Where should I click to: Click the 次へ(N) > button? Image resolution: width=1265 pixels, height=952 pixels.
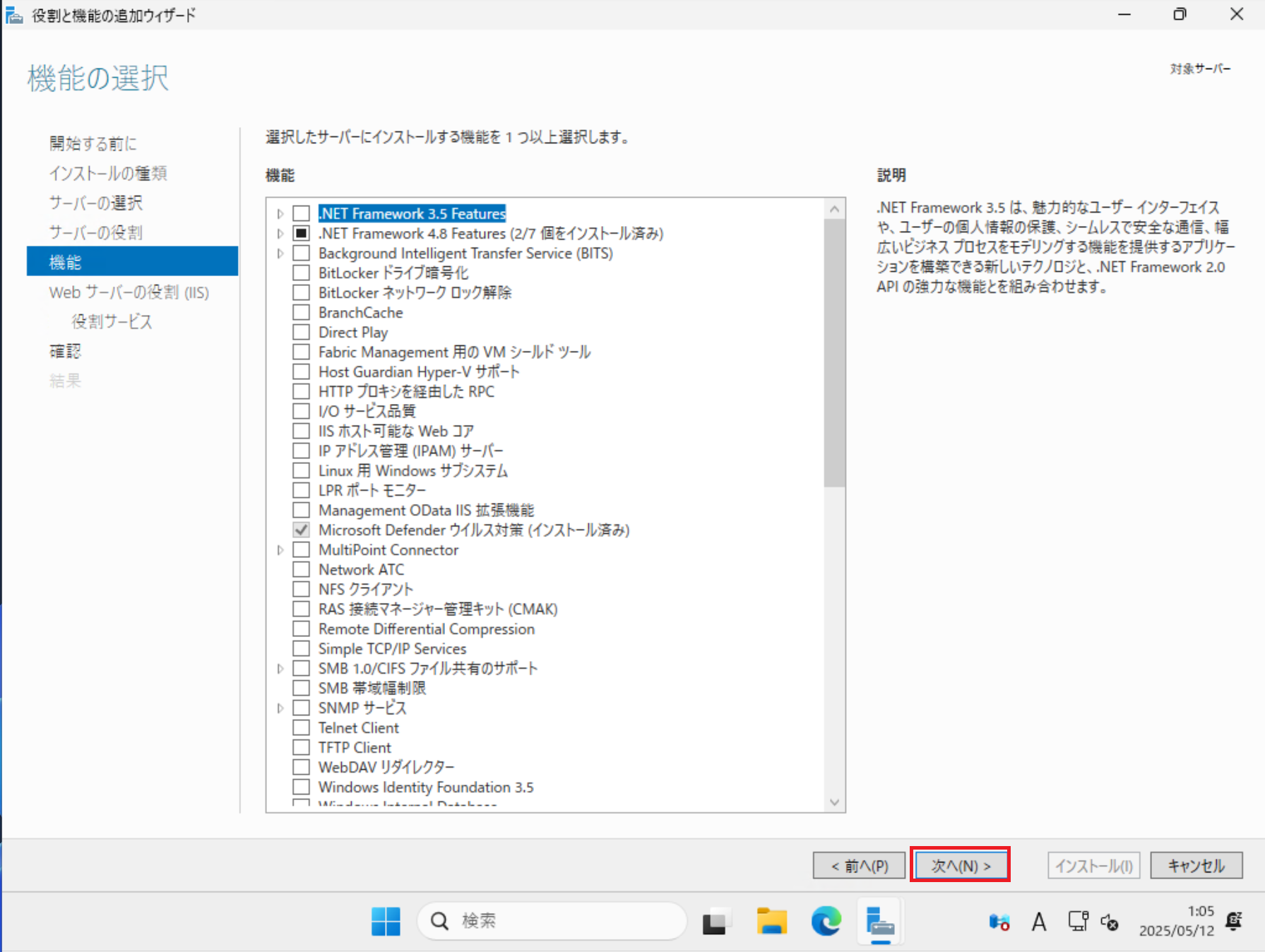(960, 865)
